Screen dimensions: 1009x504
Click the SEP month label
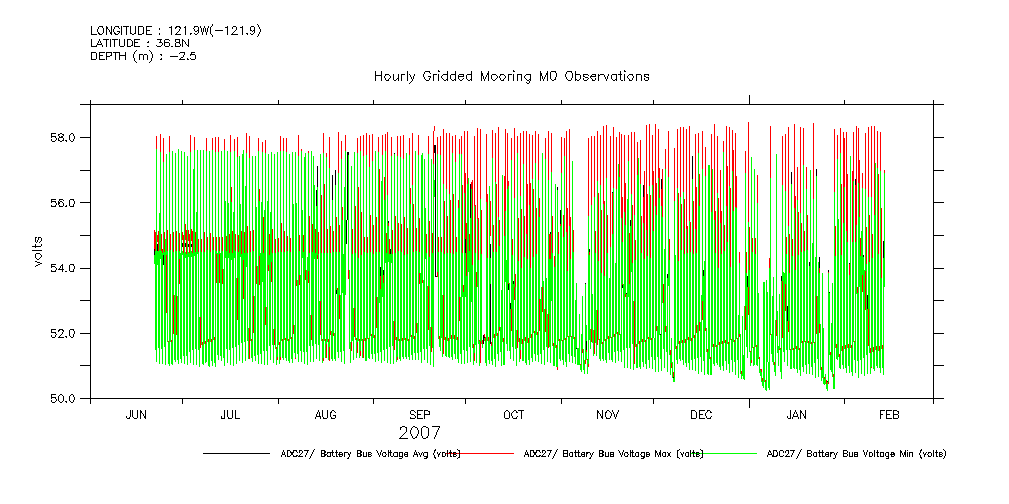(420, 415)
